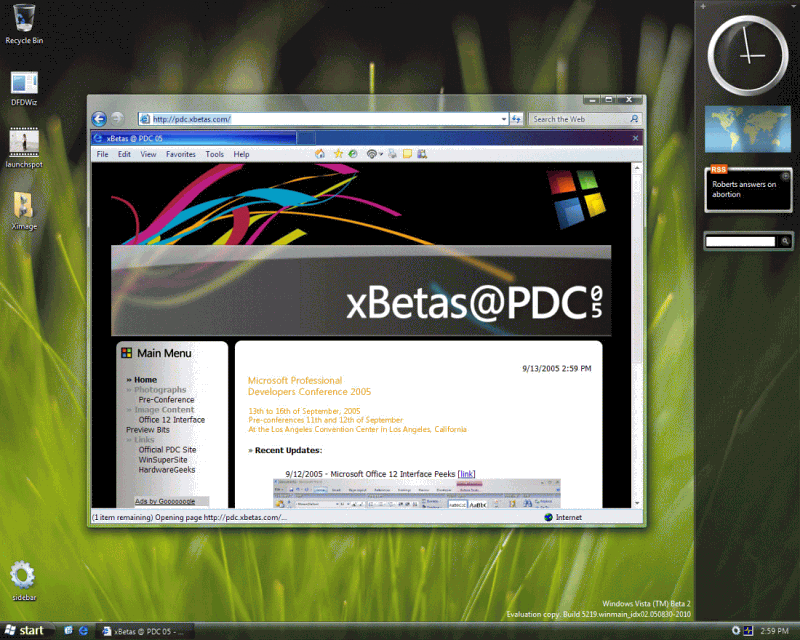Click the Office 12 screenshot thumbnail
800x640 pixels.
tap(417, 493)
